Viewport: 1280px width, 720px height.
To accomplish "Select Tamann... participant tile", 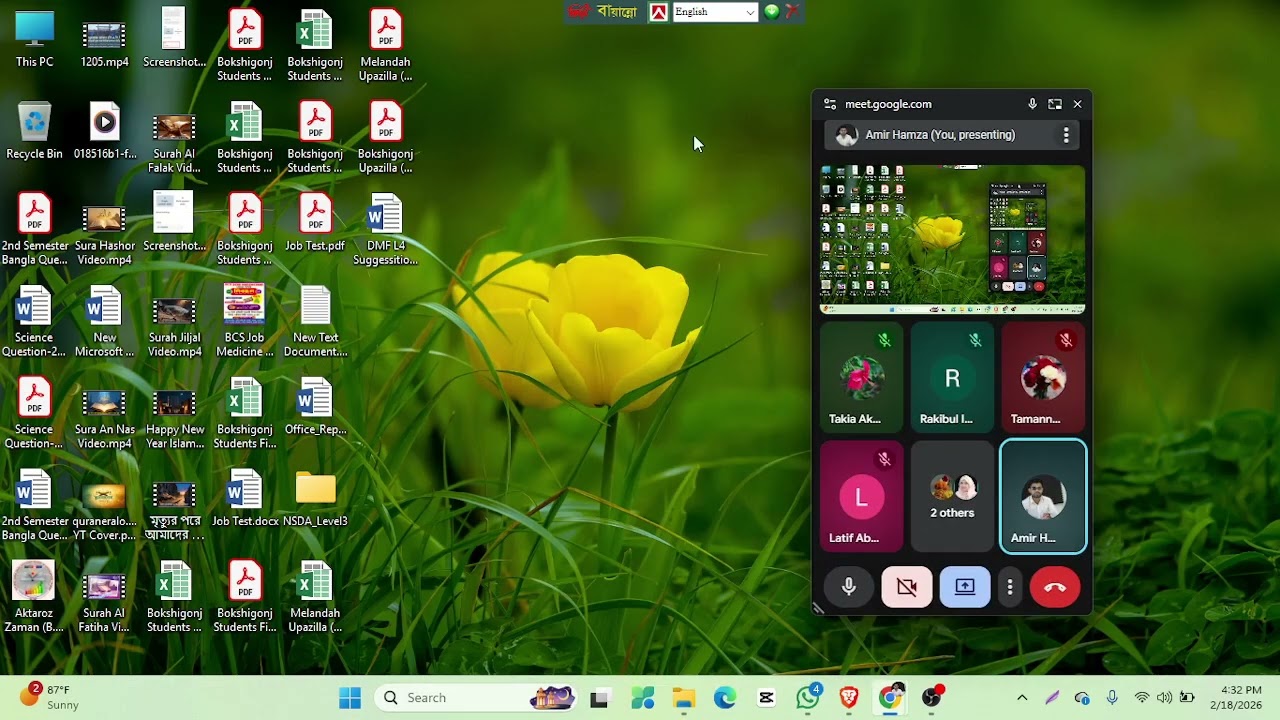I will click(x=1043, y=377).
